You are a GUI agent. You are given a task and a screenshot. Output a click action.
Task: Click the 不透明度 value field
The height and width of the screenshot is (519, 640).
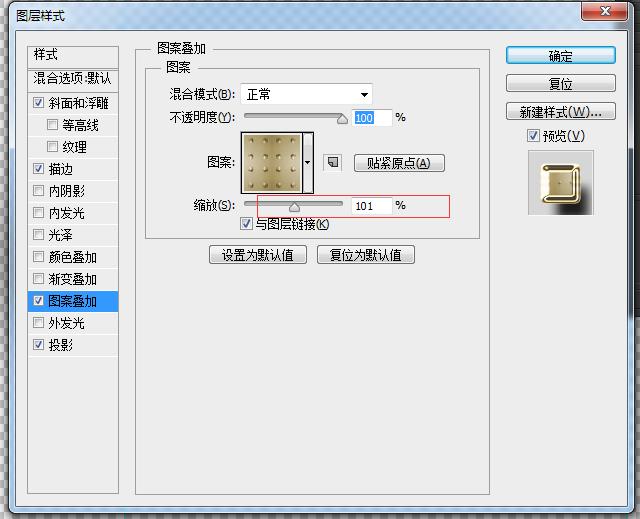(x=372, y=118)
